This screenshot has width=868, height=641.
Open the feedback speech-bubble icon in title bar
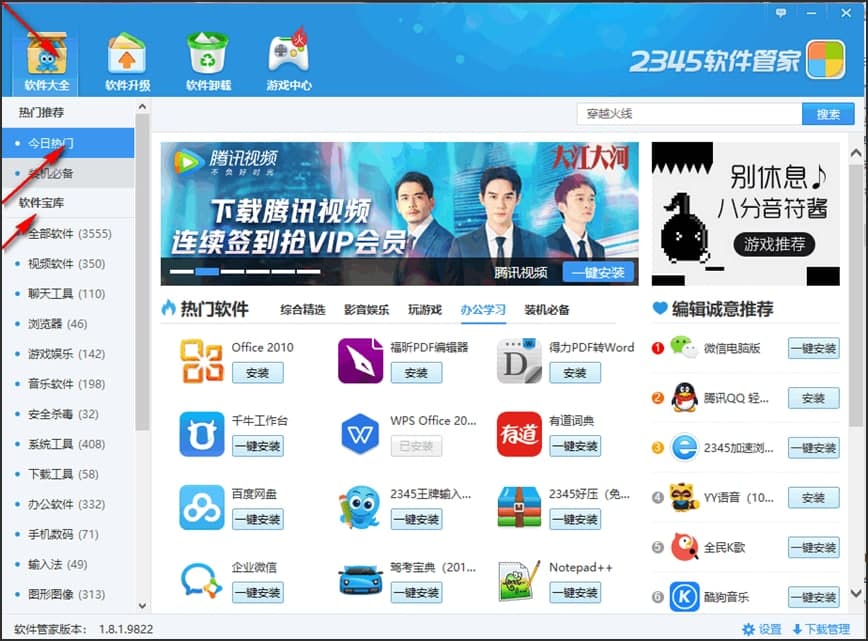click(x=781, y=12)
